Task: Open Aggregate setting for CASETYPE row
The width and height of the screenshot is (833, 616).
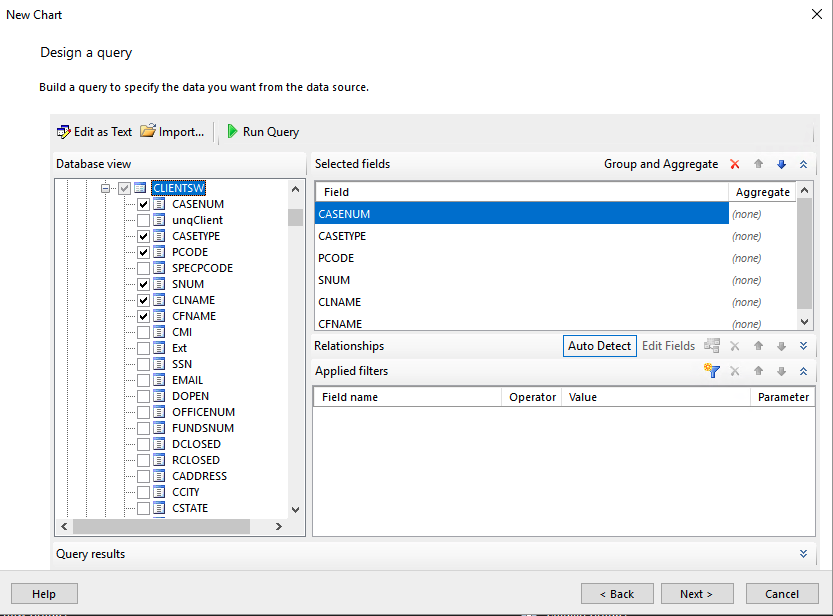Action: pyautogui.click(x=762, y=236)
